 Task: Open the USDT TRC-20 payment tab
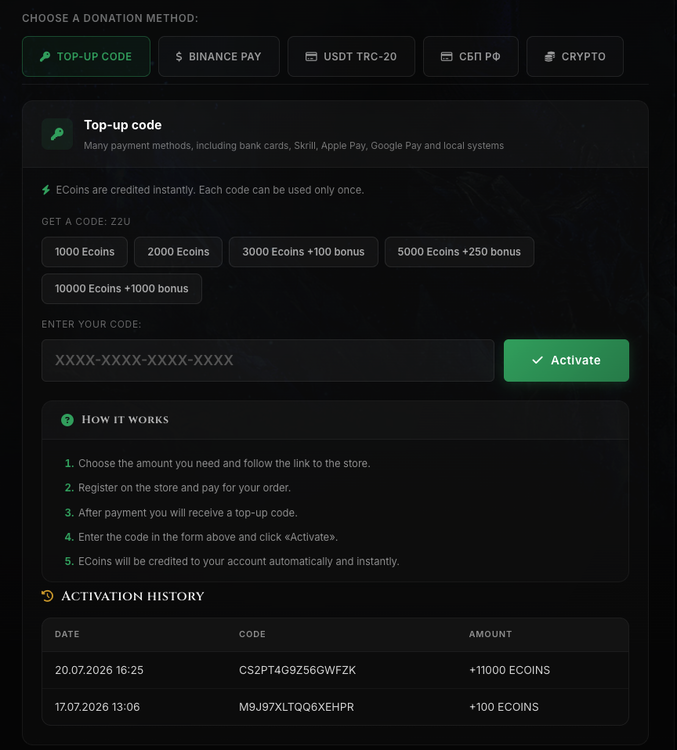click(x=351, y=56)
